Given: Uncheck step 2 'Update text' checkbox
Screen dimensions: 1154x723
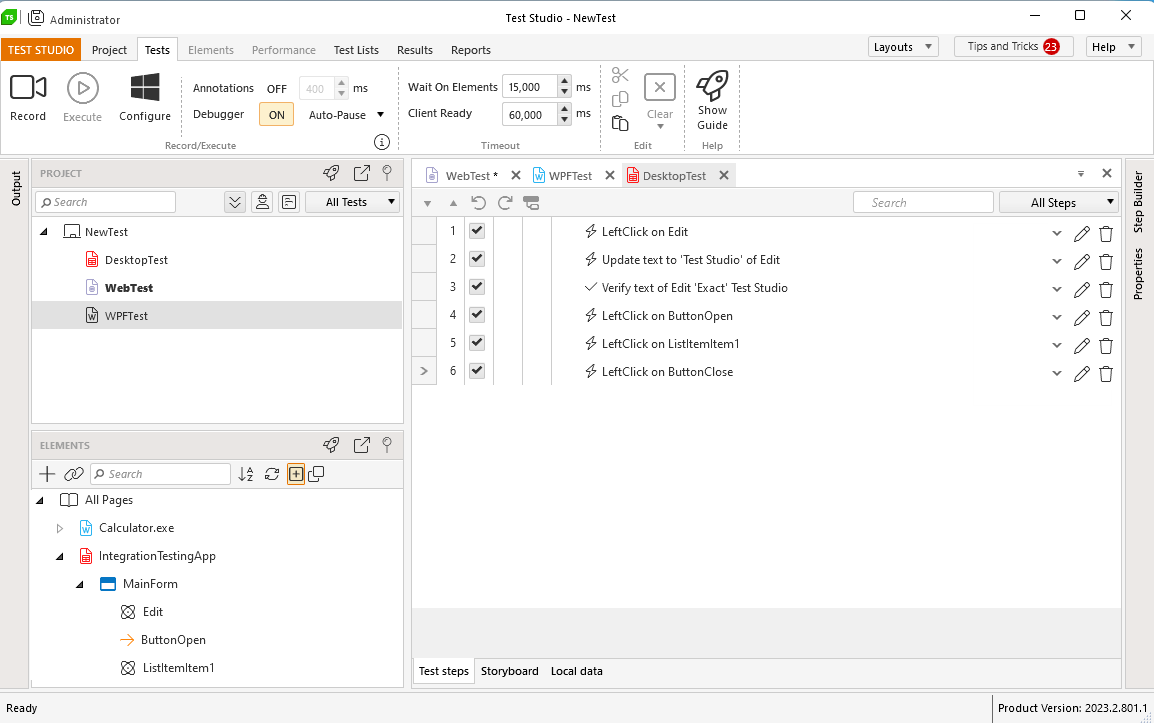Looking at the screenshot, I should pos(477,258).
